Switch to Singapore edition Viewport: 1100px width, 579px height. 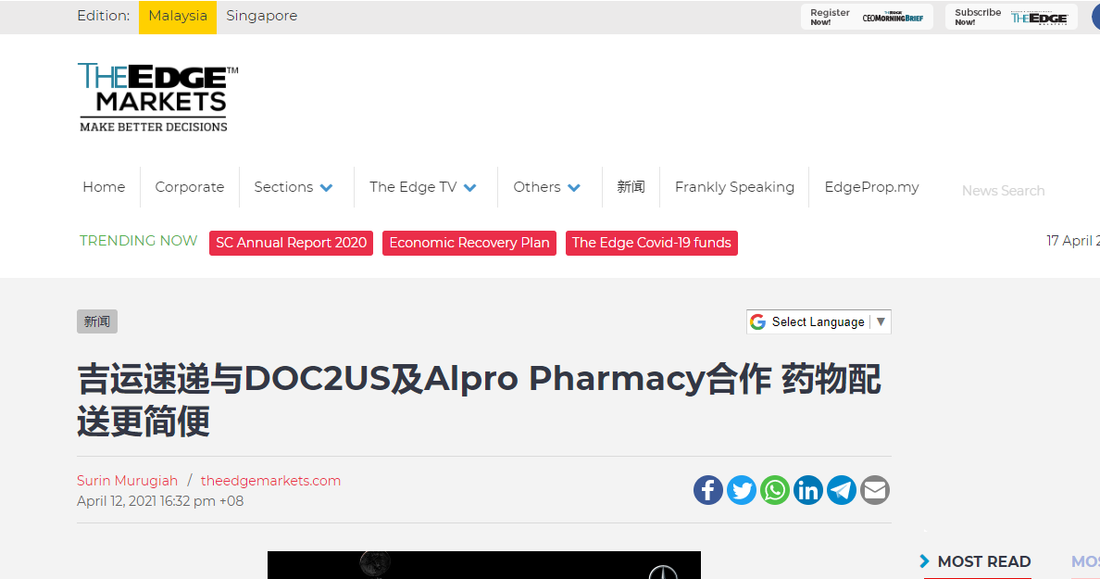262,16
